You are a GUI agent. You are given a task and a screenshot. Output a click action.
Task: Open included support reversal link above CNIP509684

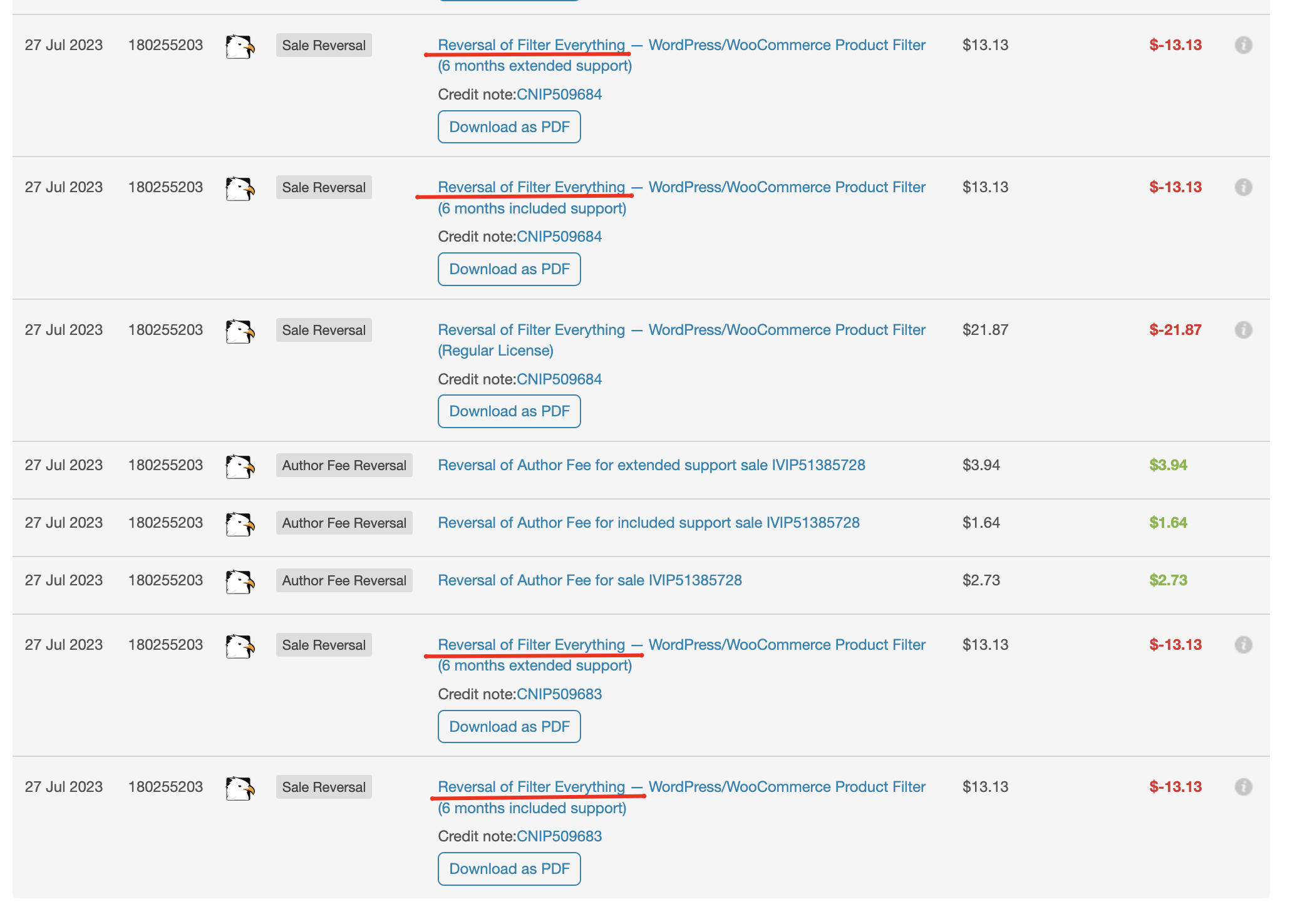coord(681,198)
